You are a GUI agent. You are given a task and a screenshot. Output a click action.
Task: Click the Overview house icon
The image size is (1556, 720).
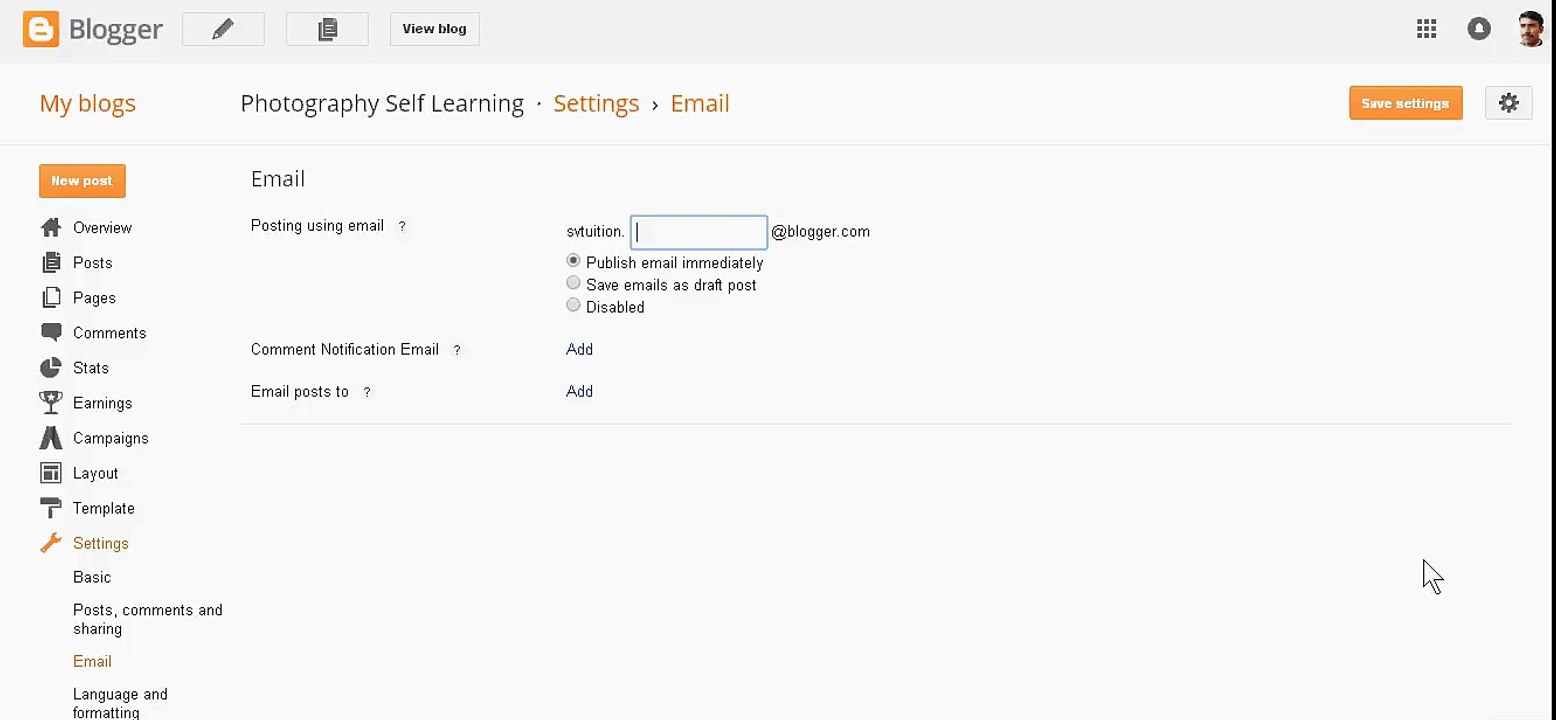coord(51,228)
